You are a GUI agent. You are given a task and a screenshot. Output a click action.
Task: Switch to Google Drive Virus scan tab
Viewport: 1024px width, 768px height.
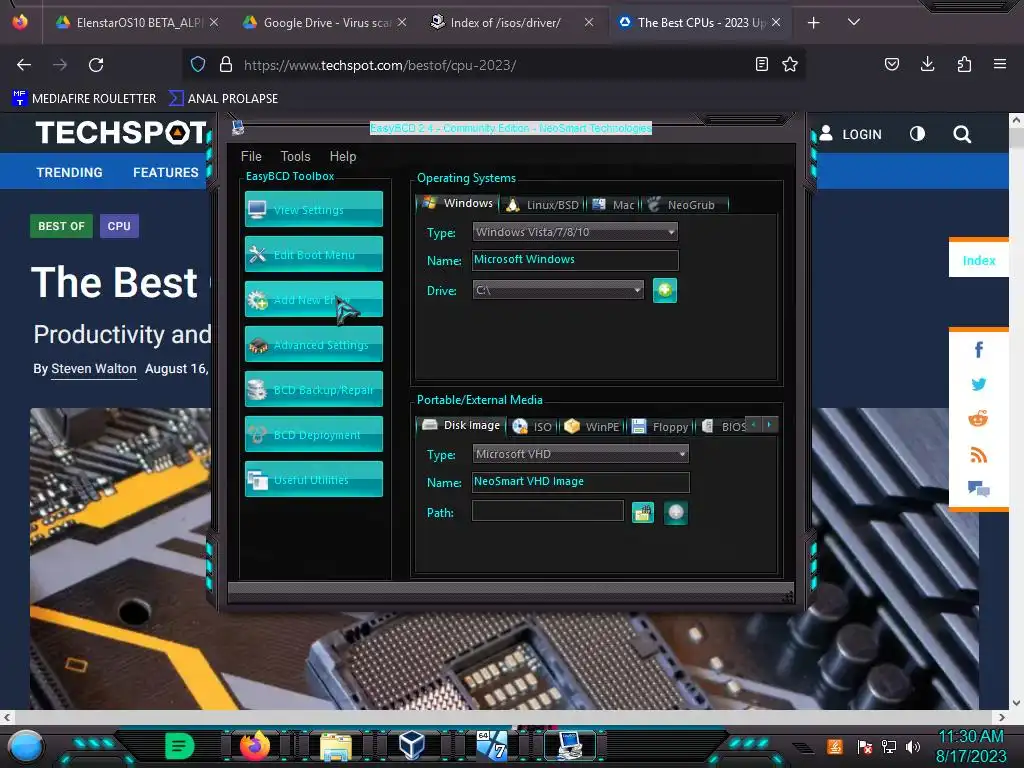(325, 22)
